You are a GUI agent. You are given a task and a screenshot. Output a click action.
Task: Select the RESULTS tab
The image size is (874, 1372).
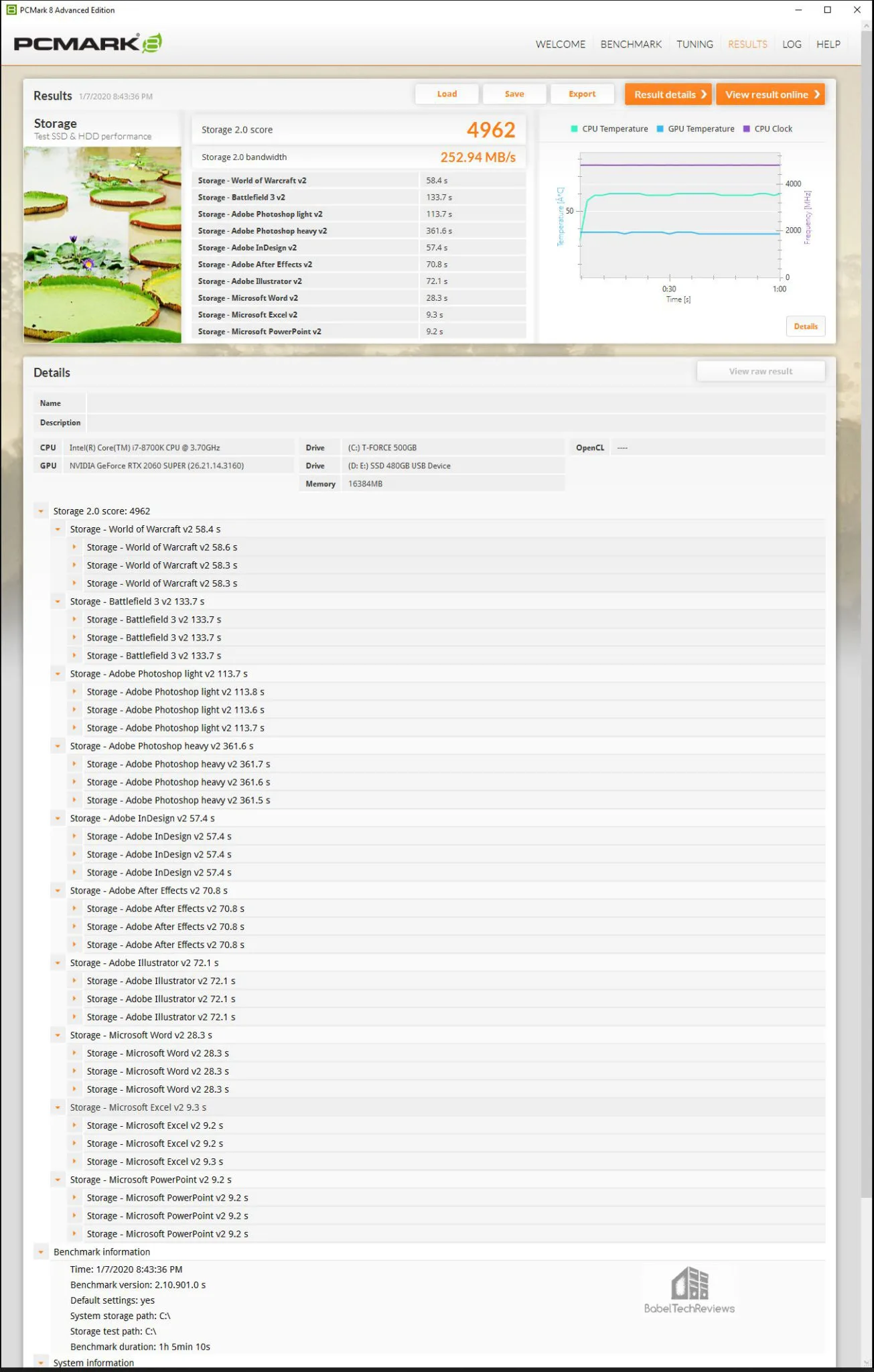click(x=747, y=44)
